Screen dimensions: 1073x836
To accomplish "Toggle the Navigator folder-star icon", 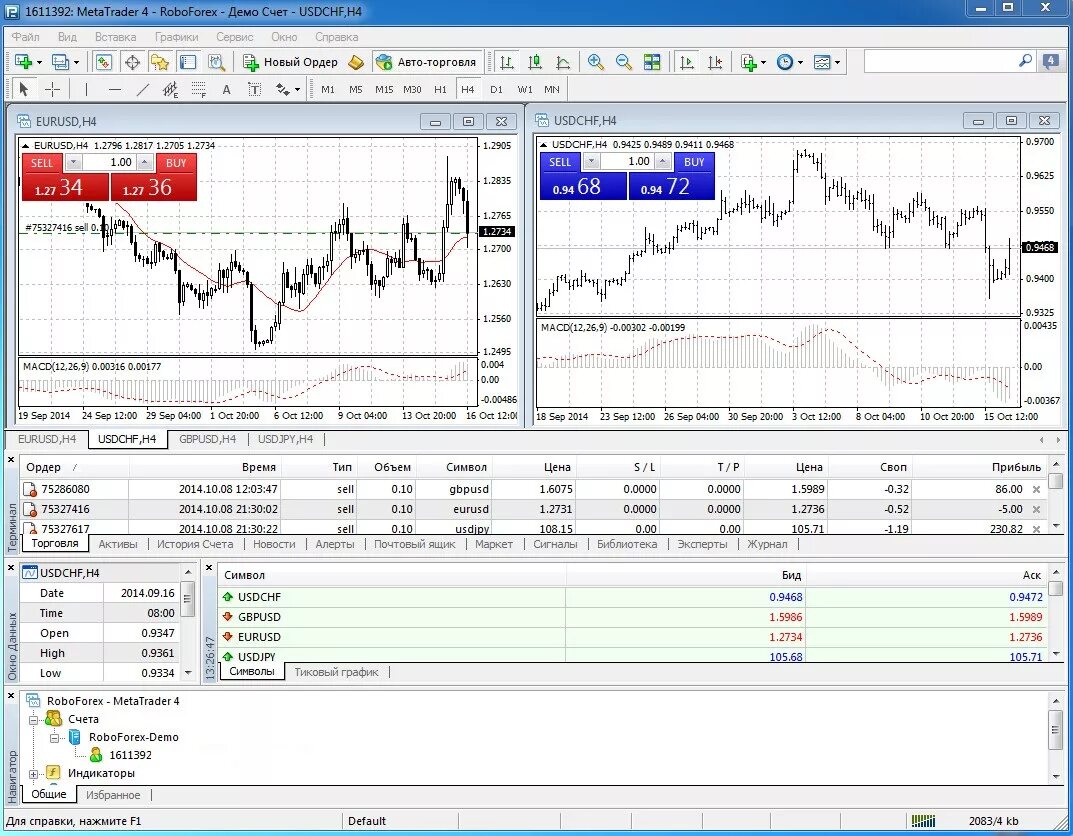I will 160,62.
